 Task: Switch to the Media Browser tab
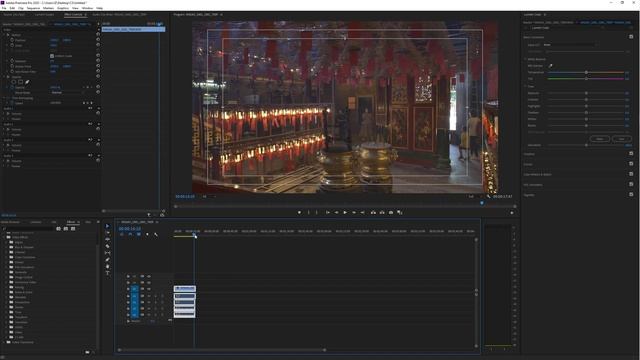(x=10, y=222)
